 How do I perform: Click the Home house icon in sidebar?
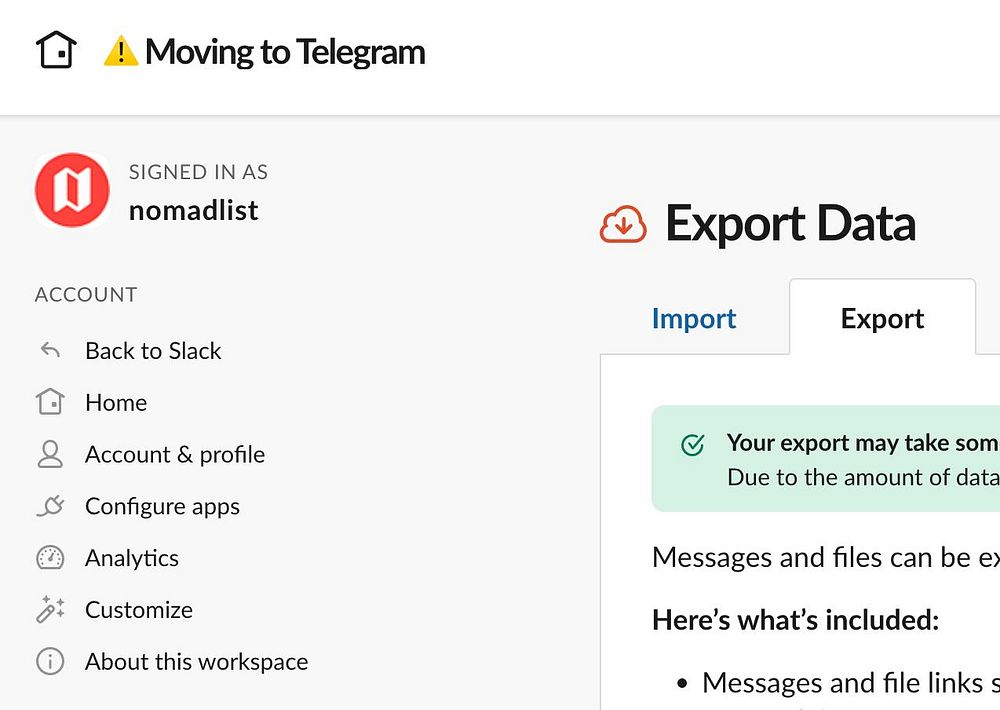(50, 403)
